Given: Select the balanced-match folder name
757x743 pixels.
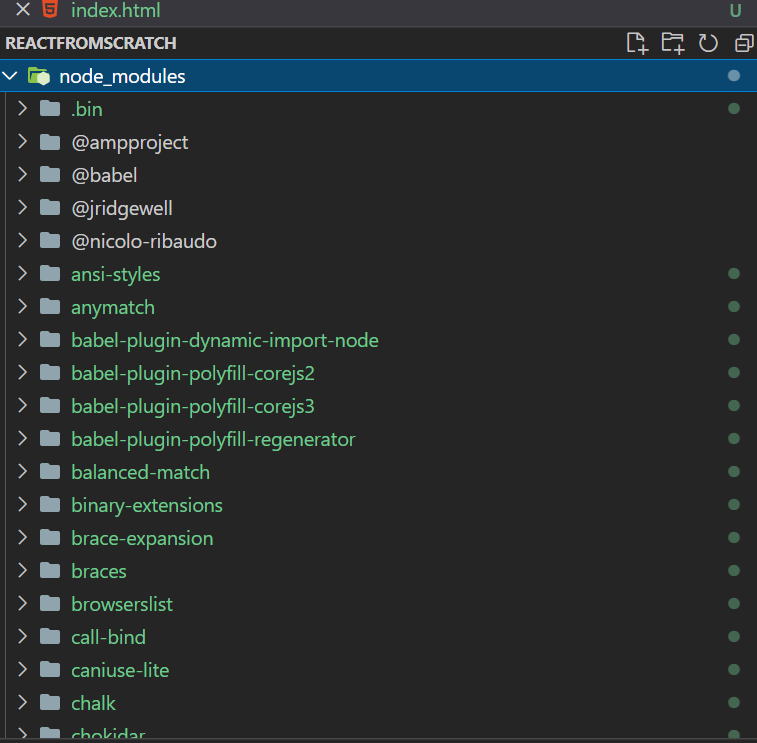Looking at the screenshot, I should (x=140, y=472).
